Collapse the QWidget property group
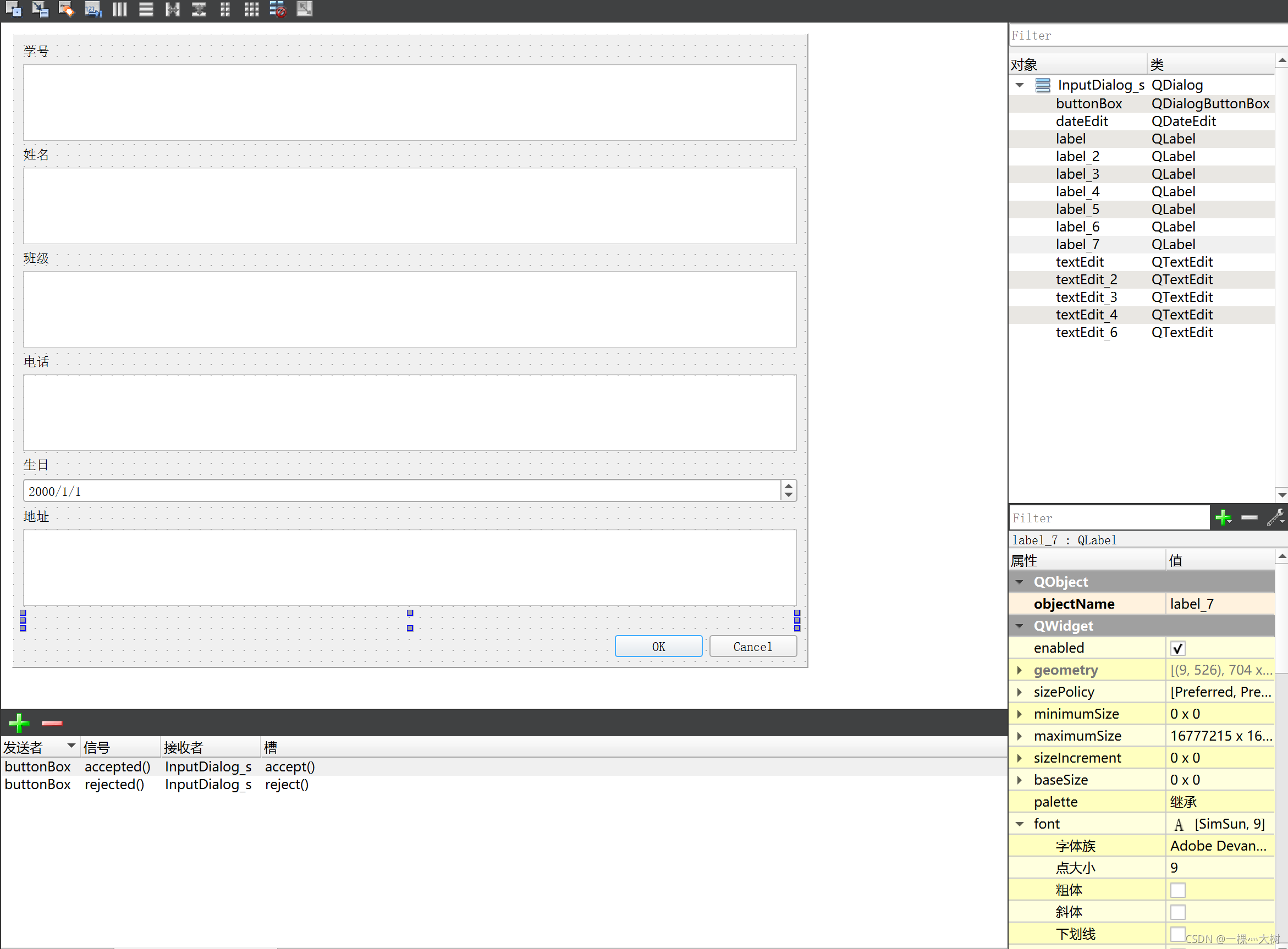This screenshot has width=1288, height=949. [1019, 626]
